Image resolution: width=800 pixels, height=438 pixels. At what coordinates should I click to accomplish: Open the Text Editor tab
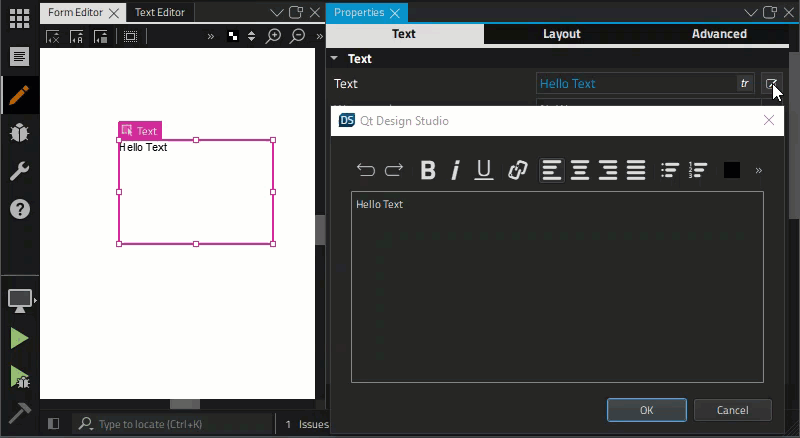tap(159, 12)
